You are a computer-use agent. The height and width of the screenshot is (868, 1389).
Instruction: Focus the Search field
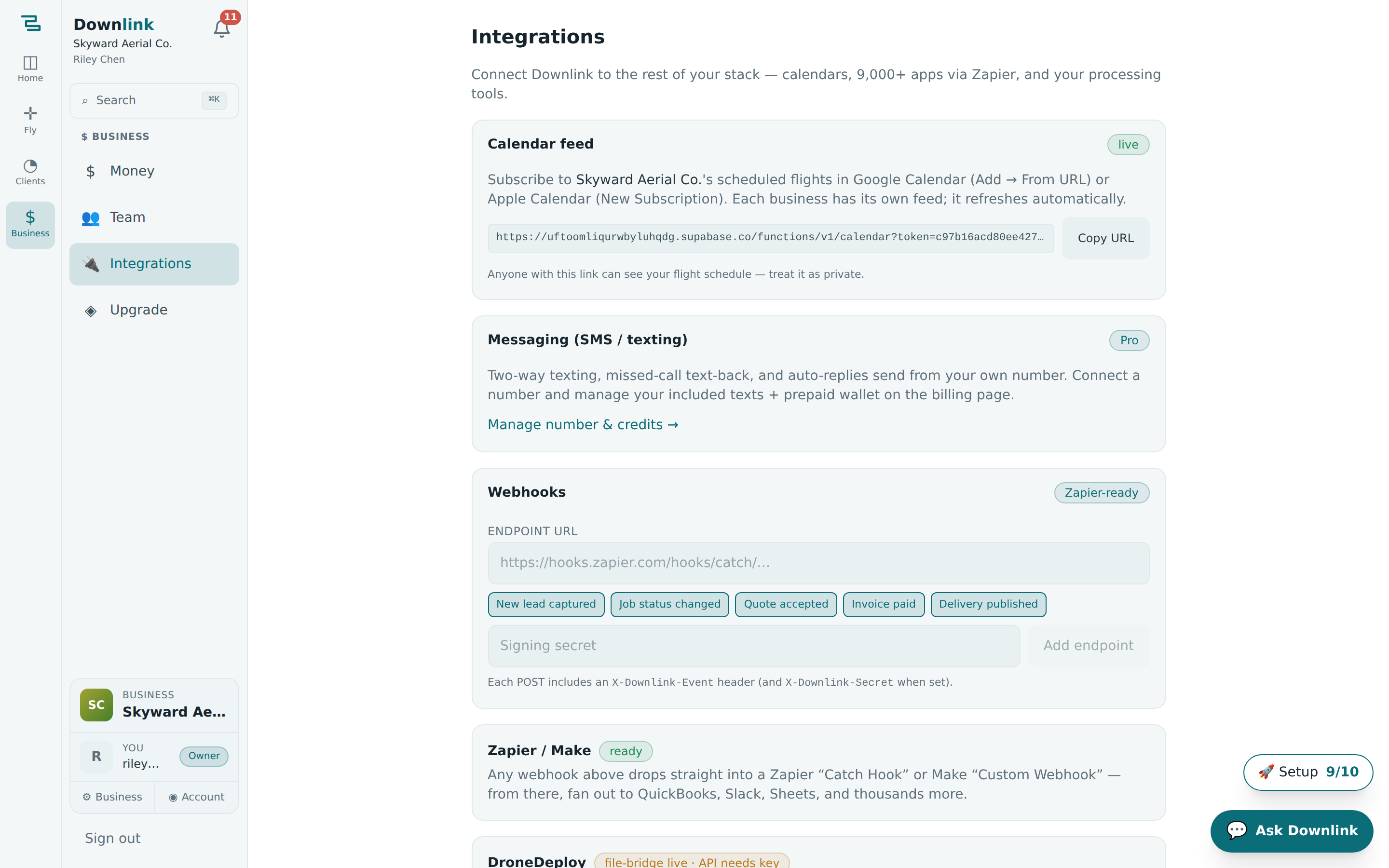(x=154, y=101)
